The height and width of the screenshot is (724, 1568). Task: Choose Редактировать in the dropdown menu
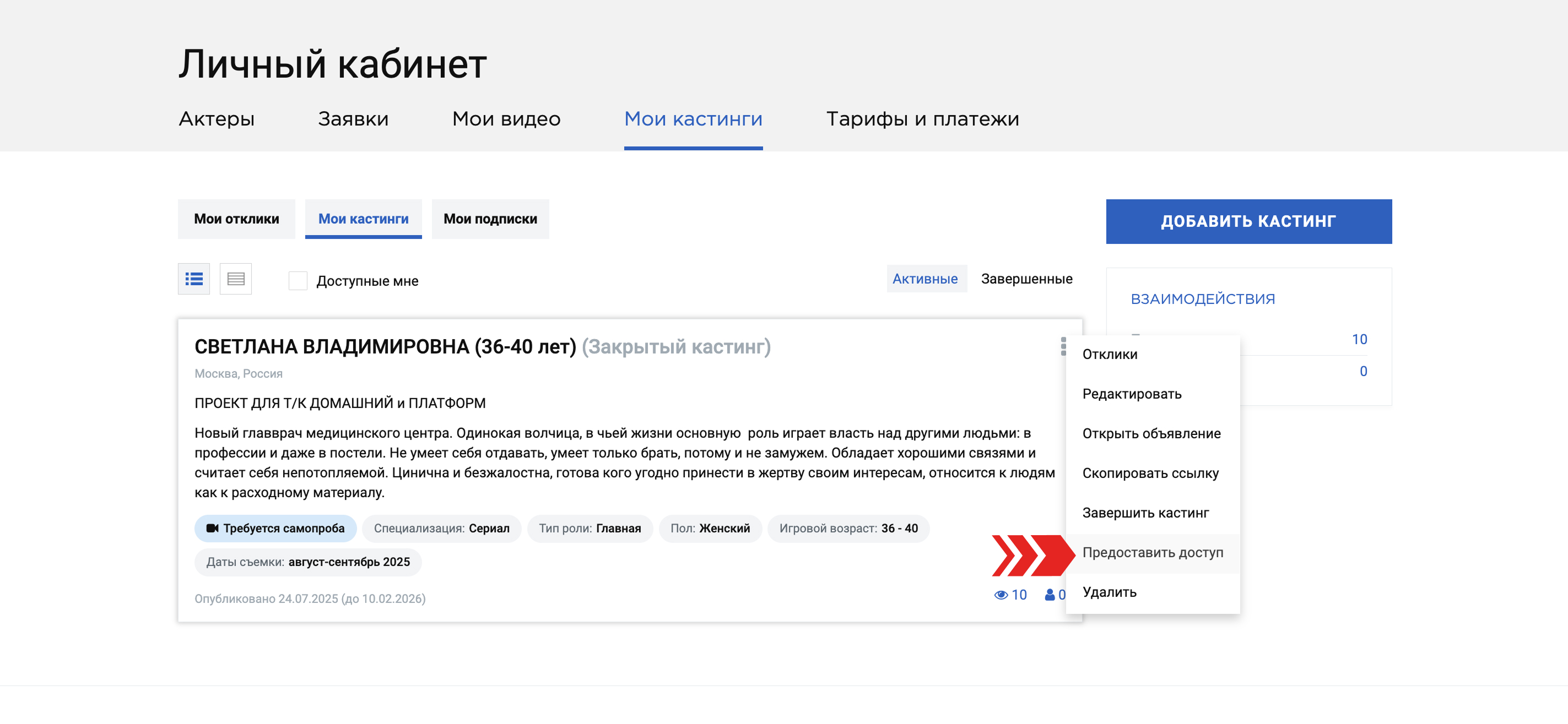point(1131,394)
